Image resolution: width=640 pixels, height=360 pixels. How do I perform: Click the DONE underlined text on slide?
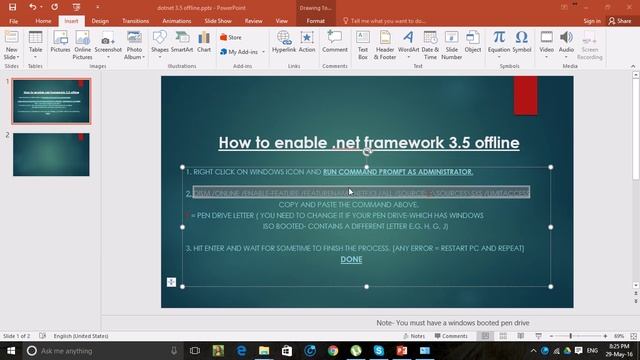(x=351, y=260)
